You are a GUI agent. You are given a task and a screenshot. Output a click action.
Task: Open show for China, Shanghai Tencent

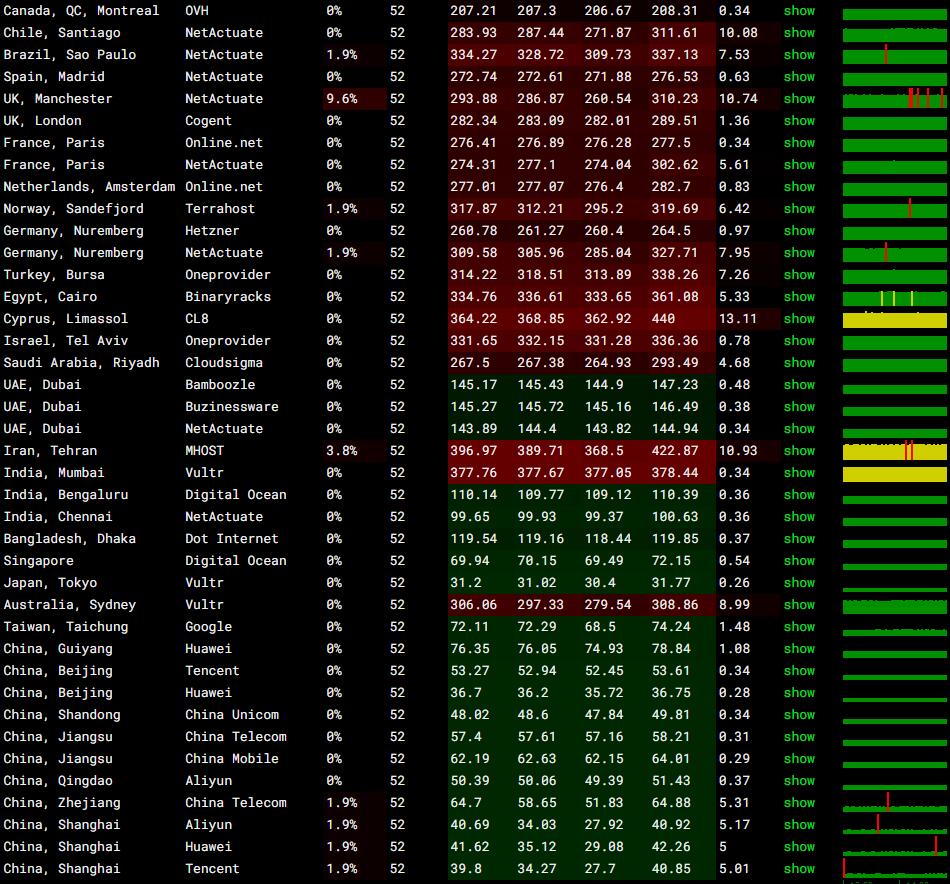click(x=799, y=869)
